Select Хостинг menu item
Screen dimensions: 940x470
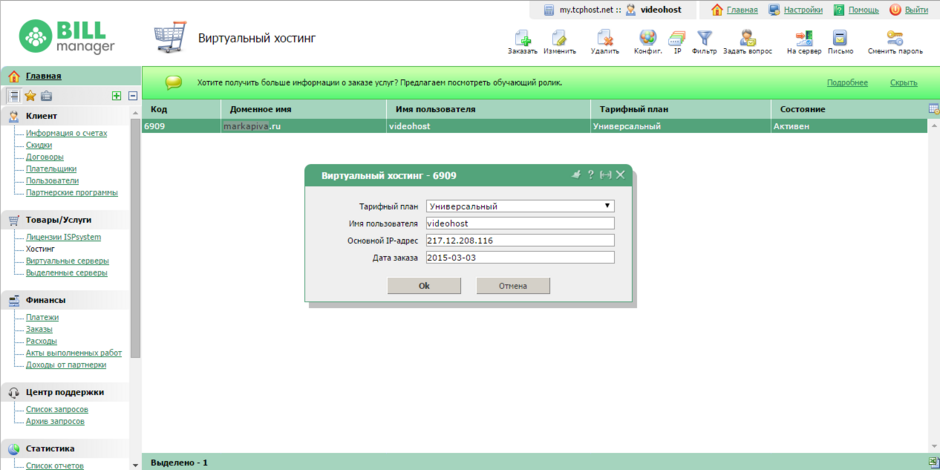[x=41, y=249]
